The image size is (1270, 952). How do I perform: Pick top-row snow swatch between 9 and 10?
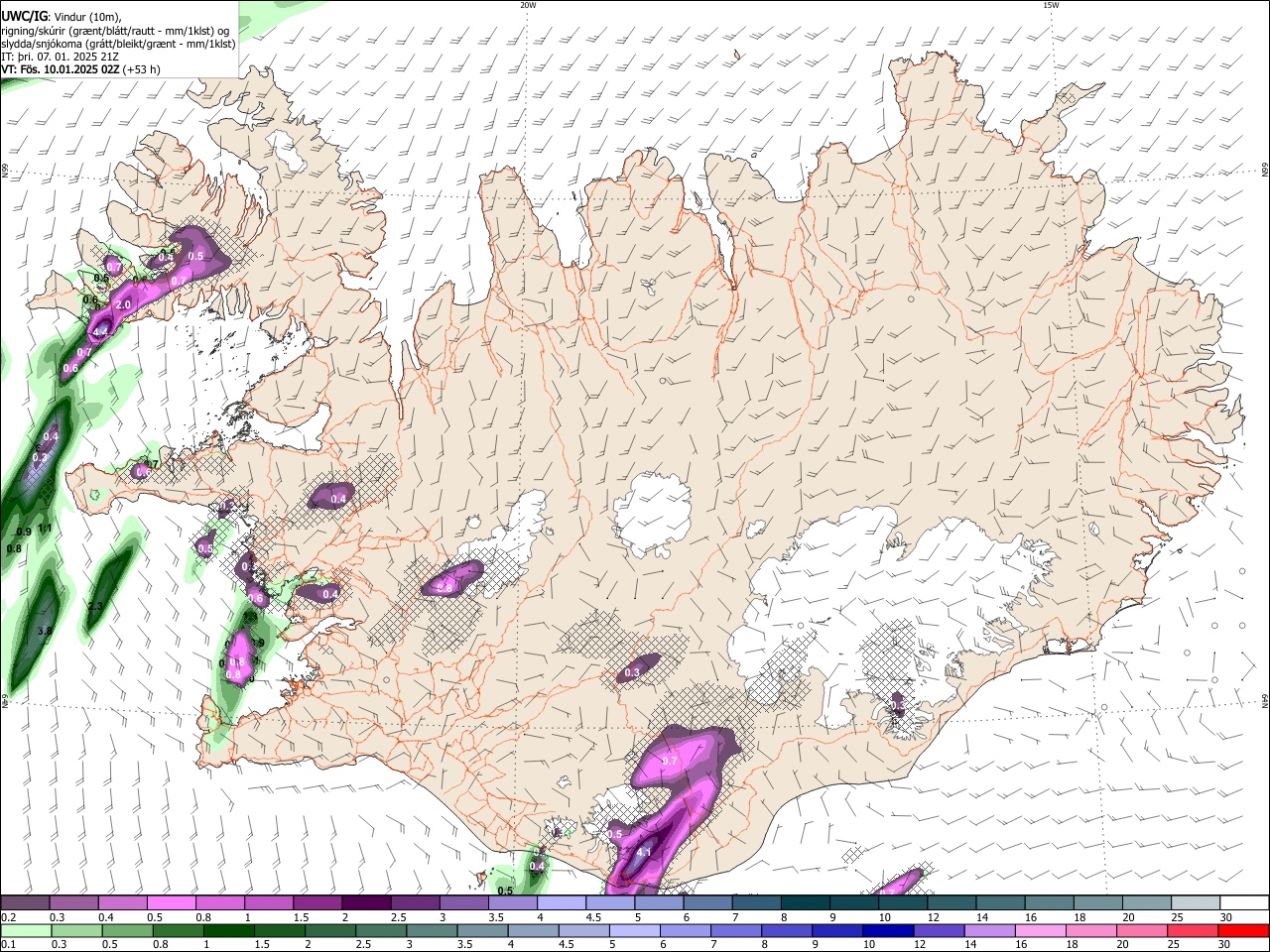(x=853, y=902)
